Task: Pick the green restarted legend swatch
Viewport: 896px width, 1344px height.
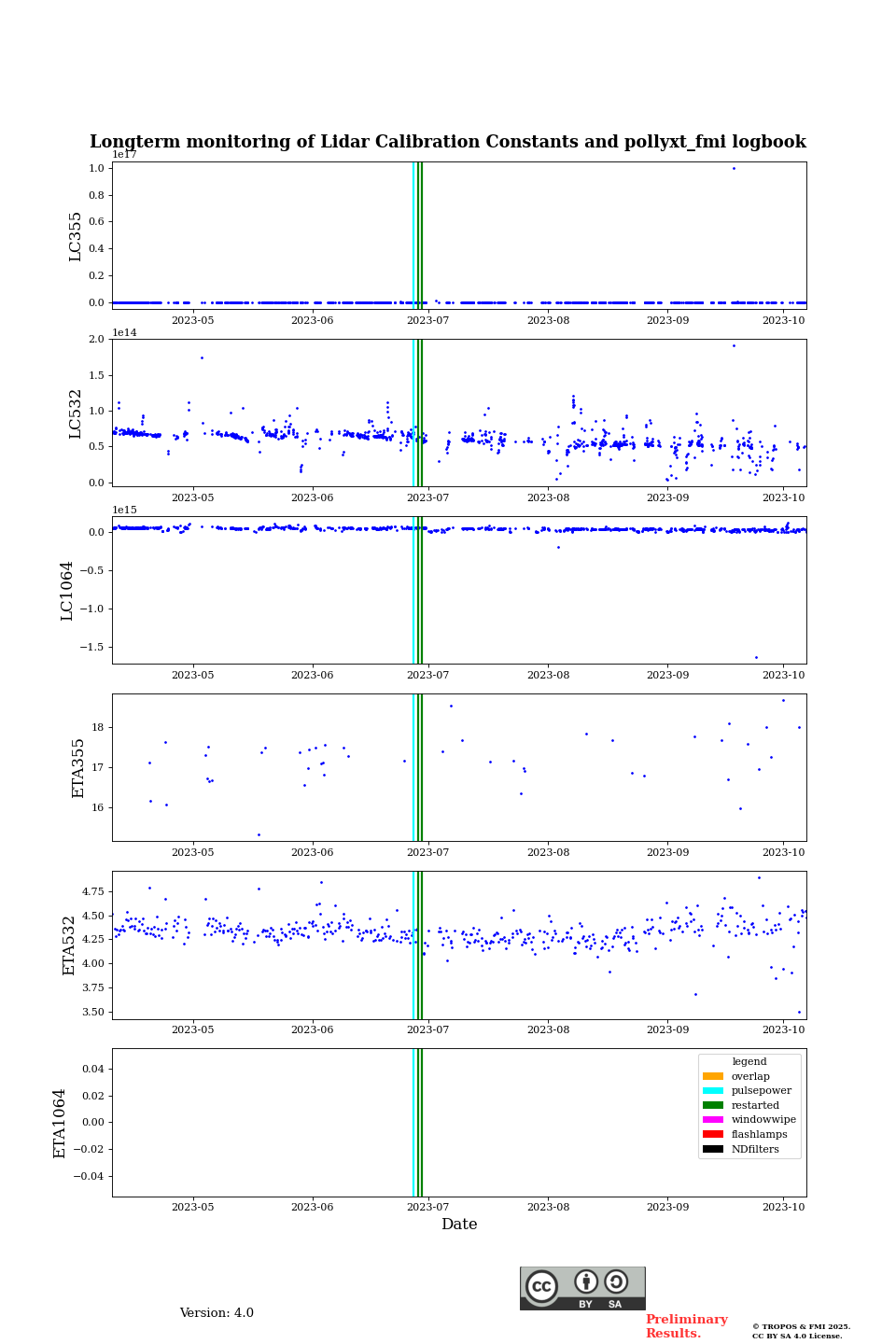Action: tap(713, 1105)
